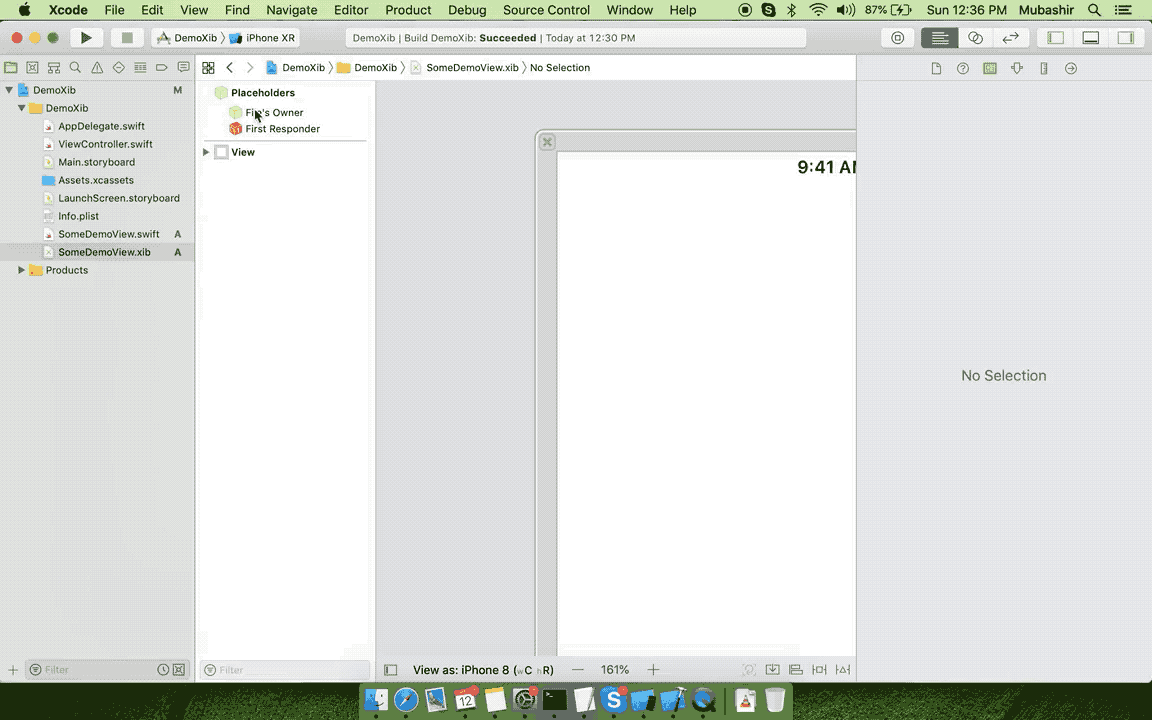This screenshot has width=1152, height=720.
Task: Open the File inspector document icon
Action: [x=936, y=68]
